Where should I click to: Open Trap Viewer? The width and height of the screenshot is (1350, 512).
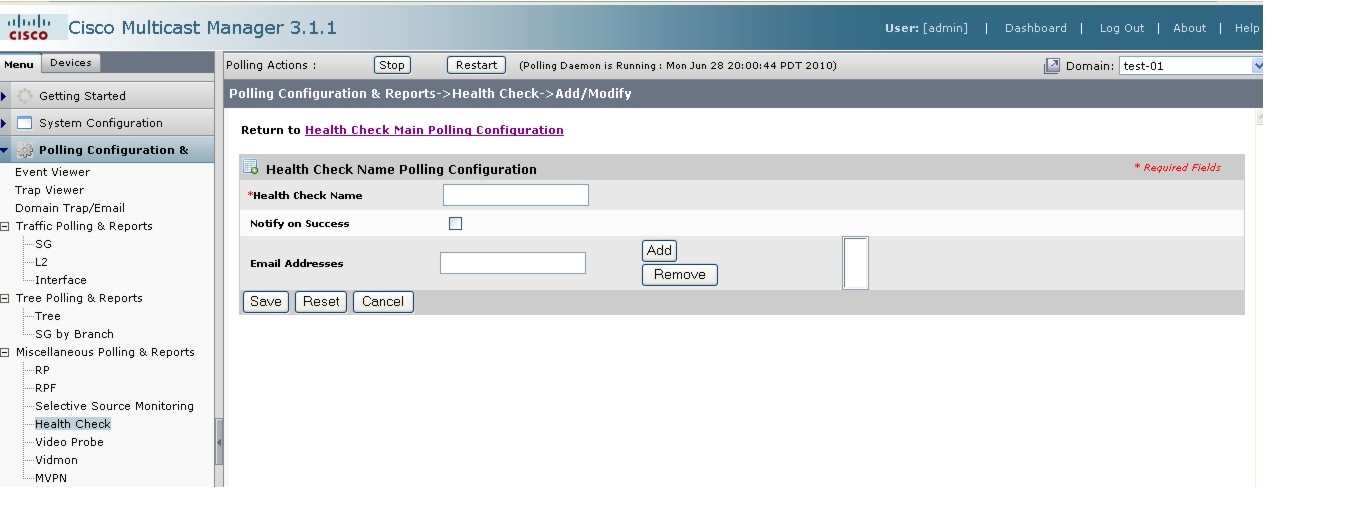49,190
